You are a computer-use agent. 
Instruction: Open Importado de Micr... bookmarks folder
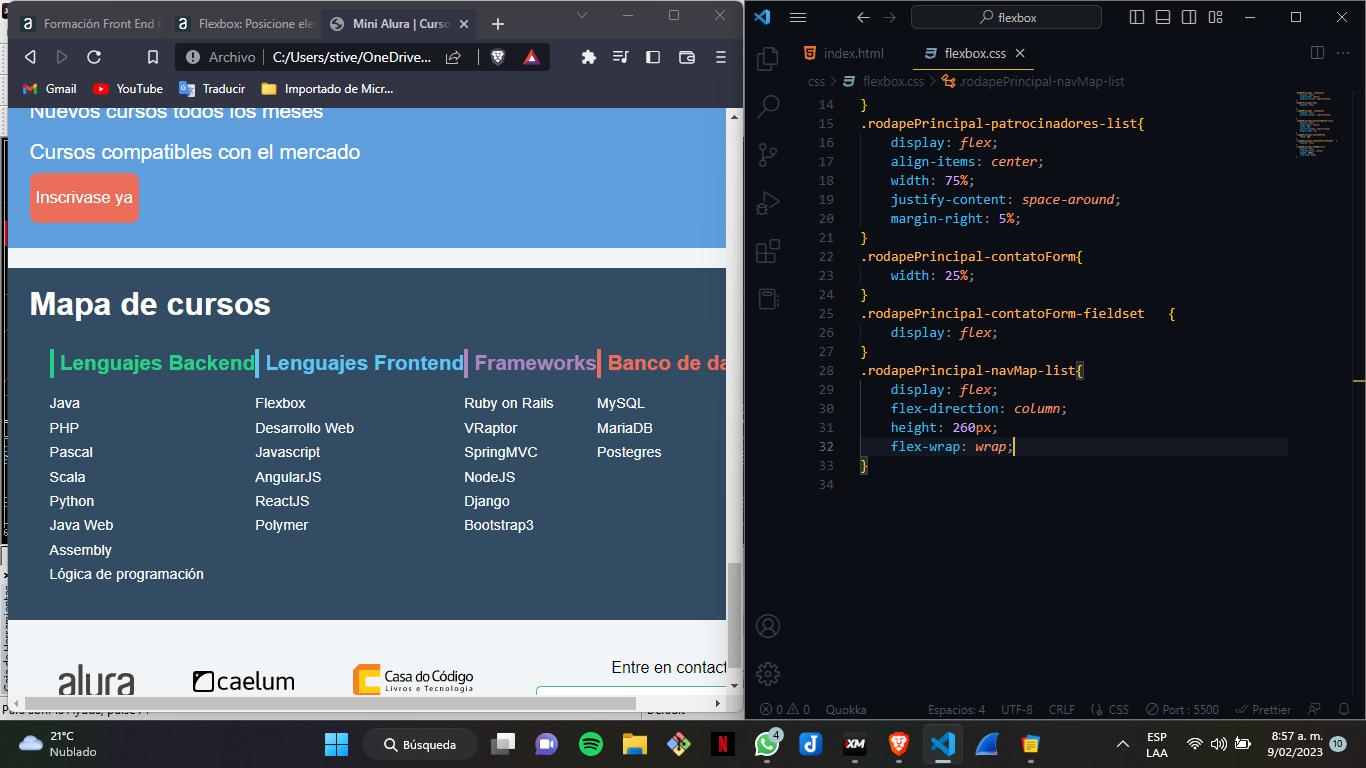[x=328, y=88]
